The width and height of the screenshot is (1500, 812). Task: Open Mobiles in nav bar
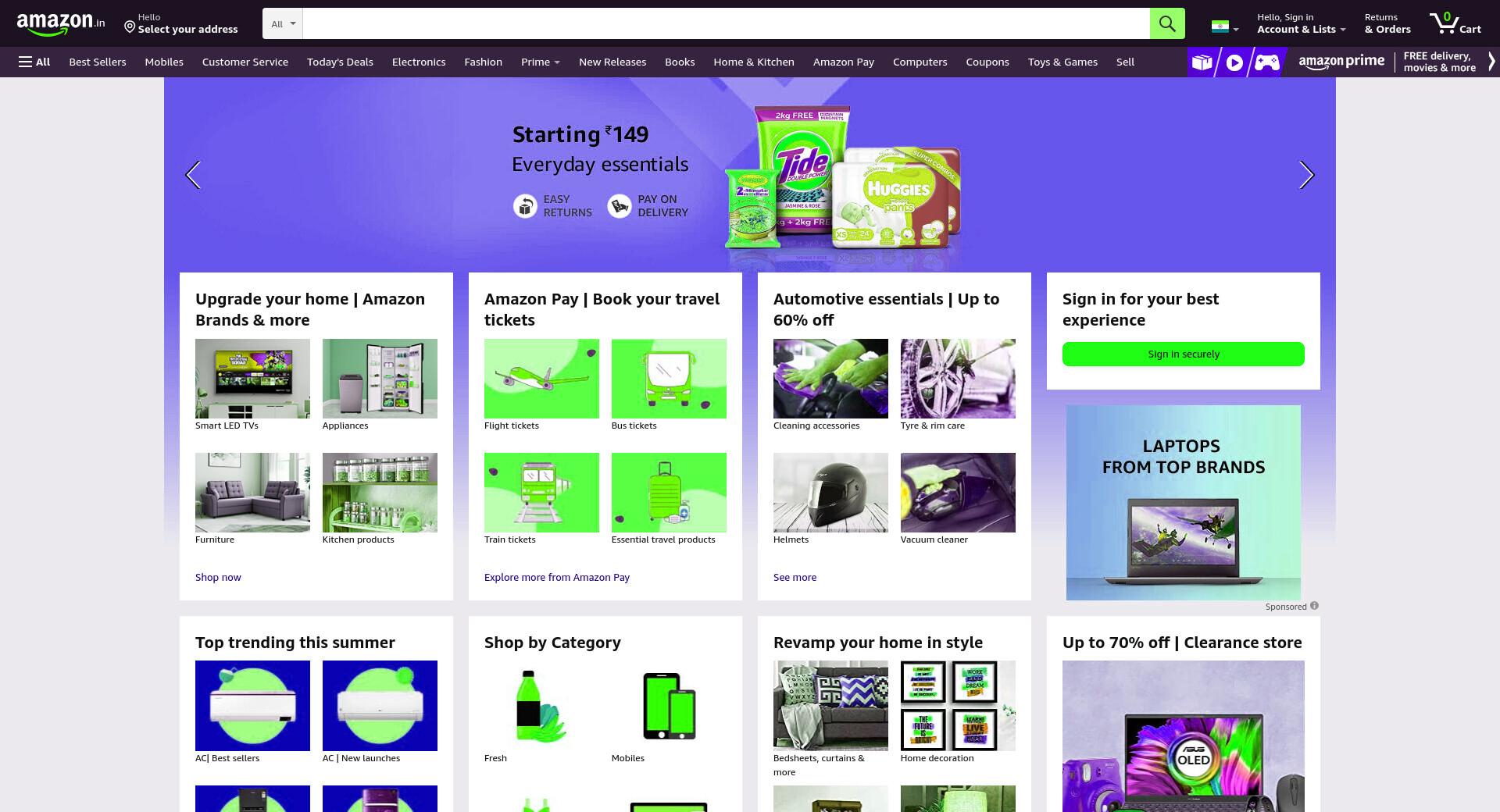[x=164, y=62]
